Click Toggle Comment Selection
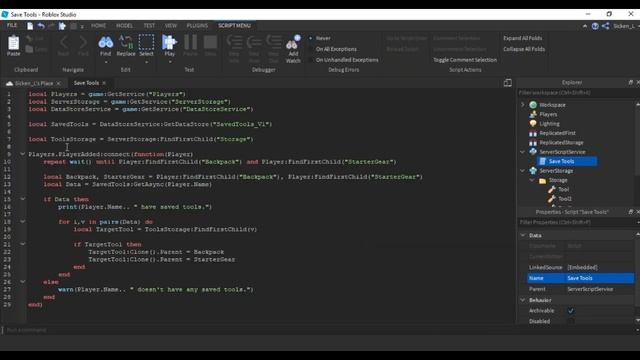The height and width of the screenshot is (360, 640). pos(465,60)
